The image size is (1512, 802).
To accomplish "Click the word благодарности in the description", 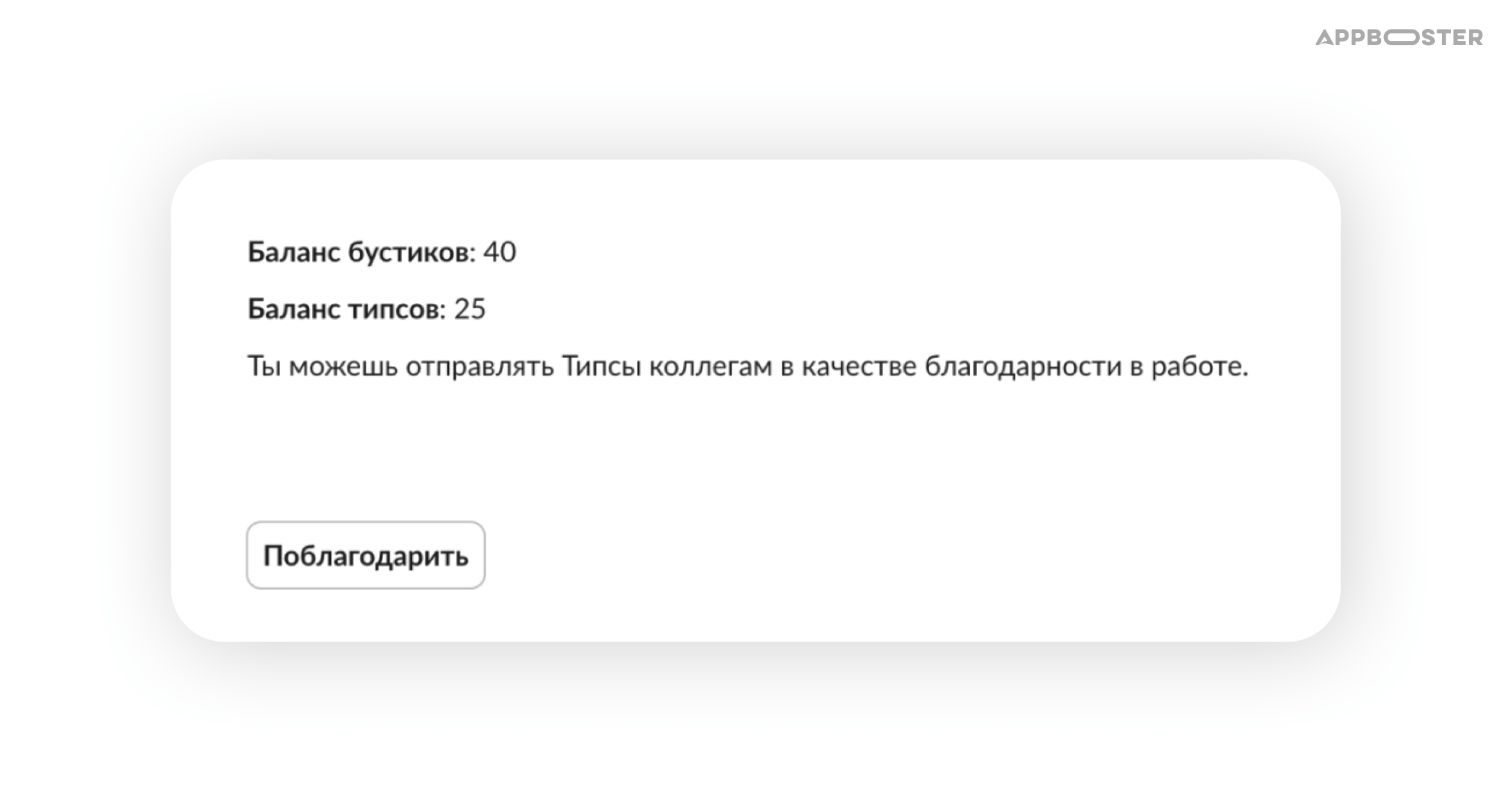I will pos(1023,367).
